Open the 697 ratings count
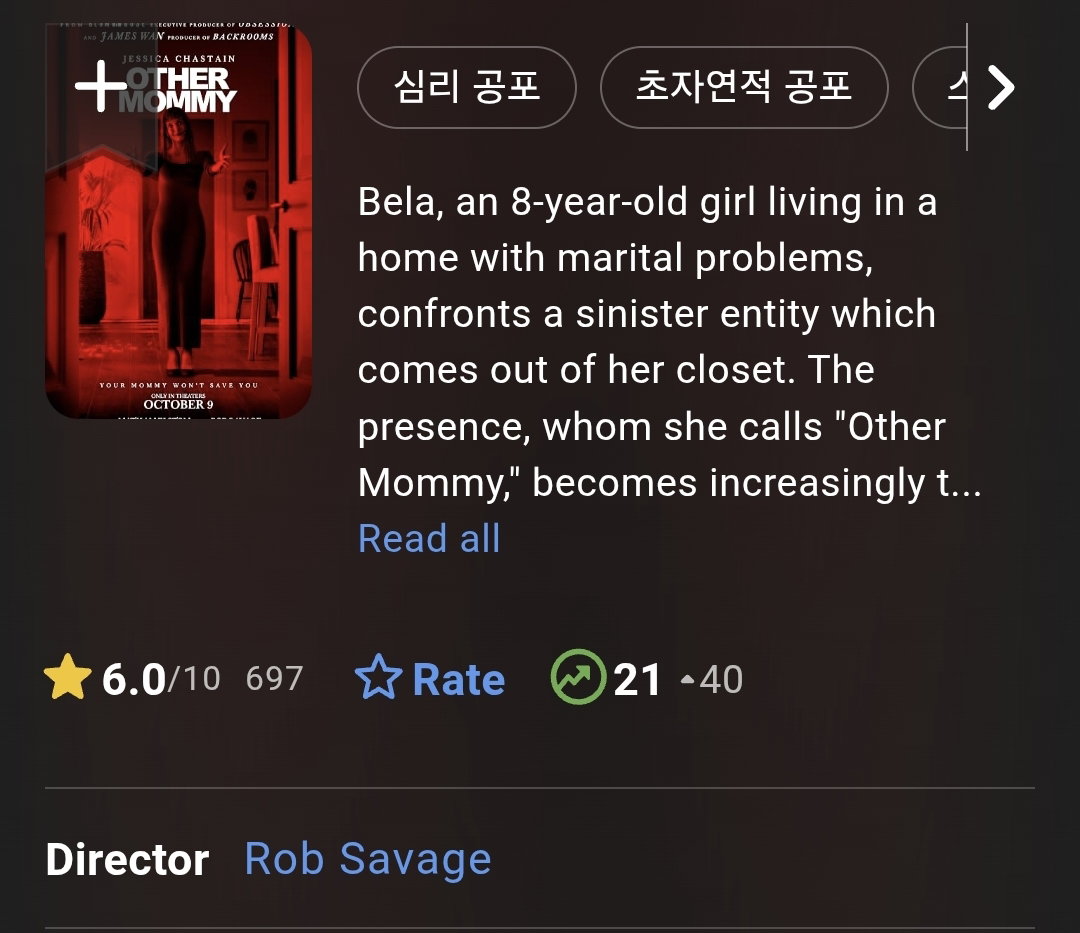Image resolution: width=1080 pixels, height=933 pixels. click(x=274, y=679)
